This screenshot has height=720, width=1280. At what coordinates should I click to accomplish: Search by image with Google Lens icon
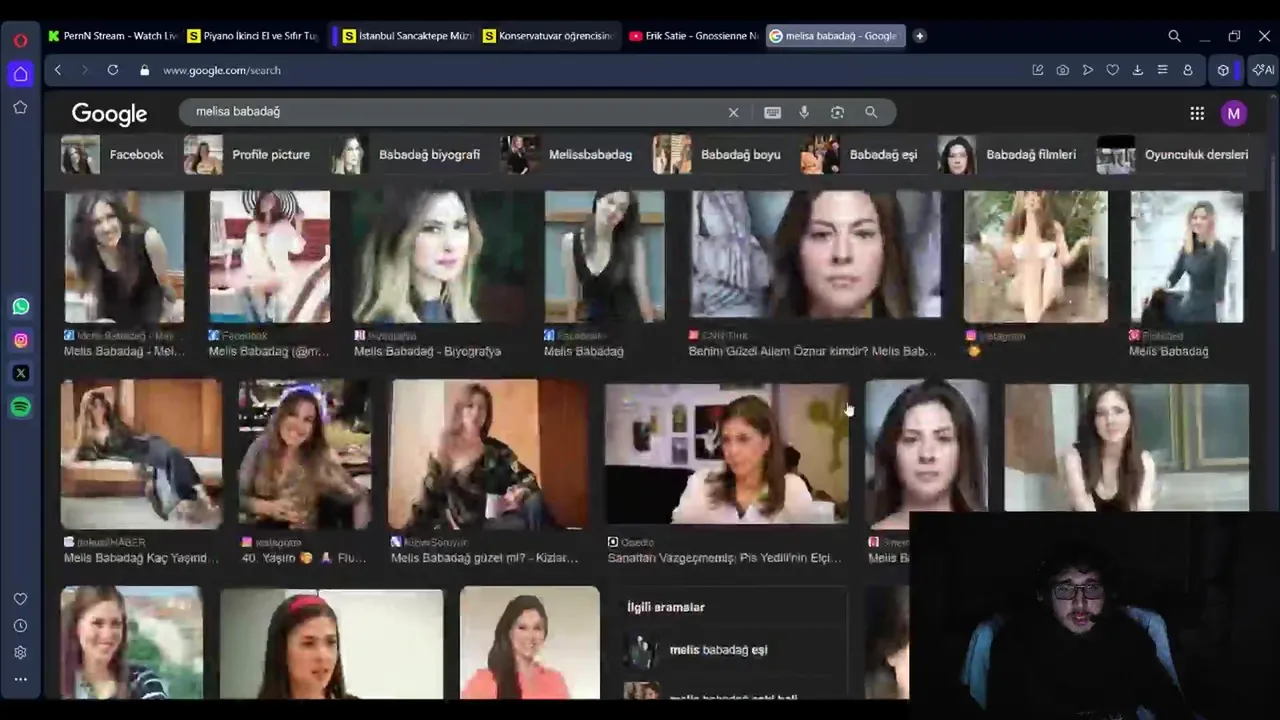point(837,112)
